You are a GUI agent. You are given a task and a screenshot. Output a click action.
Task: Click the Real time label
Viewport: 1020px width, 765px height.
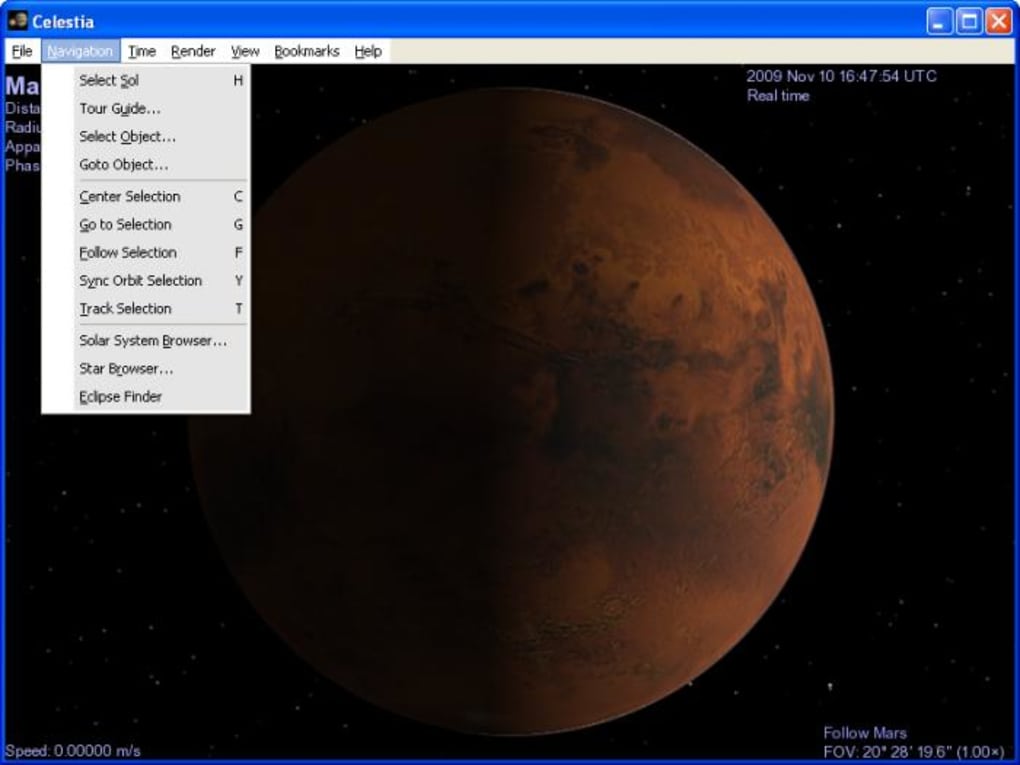(x=778, y=96)
